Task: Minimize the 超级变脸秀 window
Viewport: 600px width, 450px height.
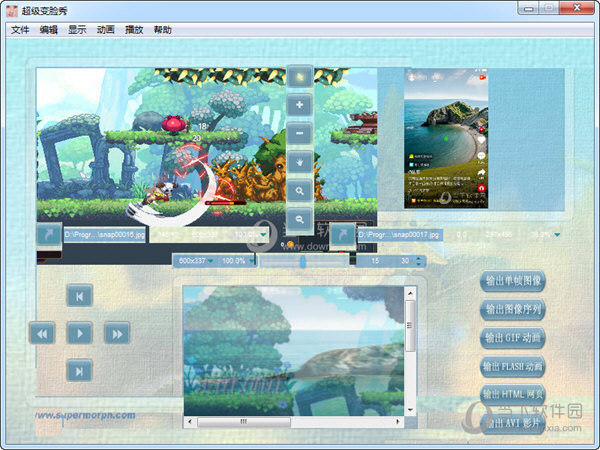Action: [x=528, y=8]
